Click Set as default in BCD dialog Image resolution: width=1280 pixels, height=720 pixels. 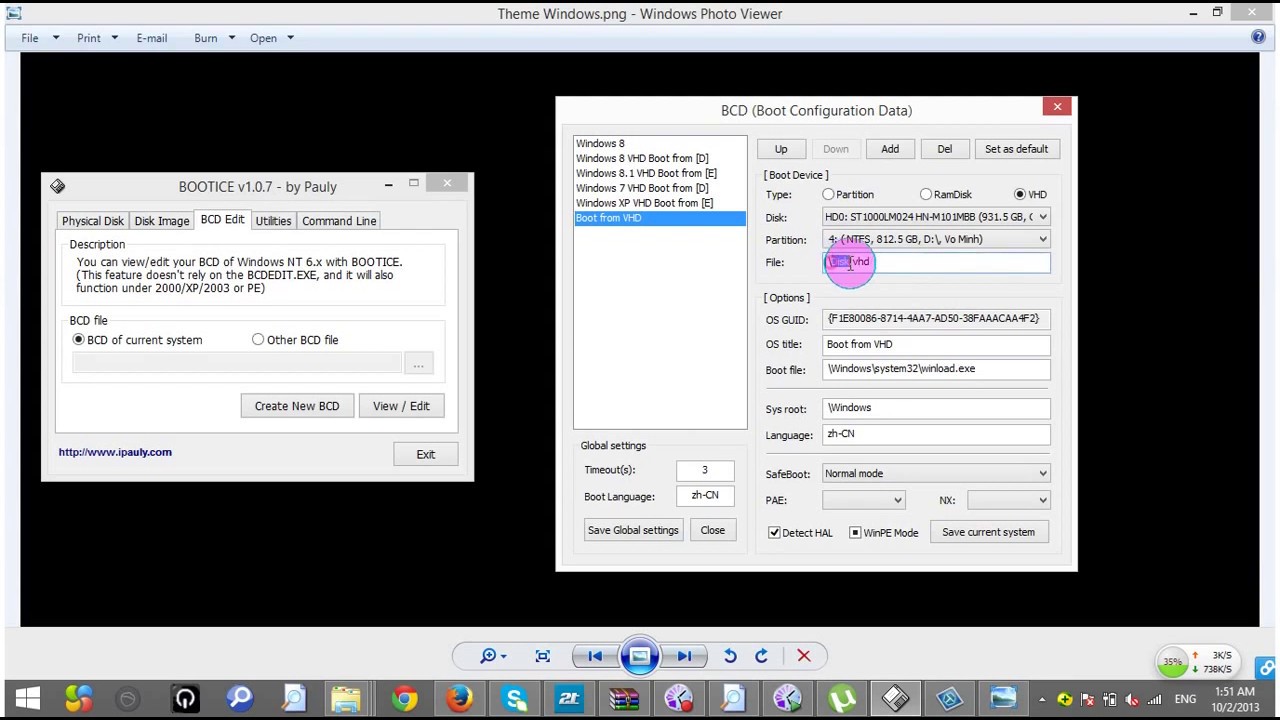[x=1016, y=149]
